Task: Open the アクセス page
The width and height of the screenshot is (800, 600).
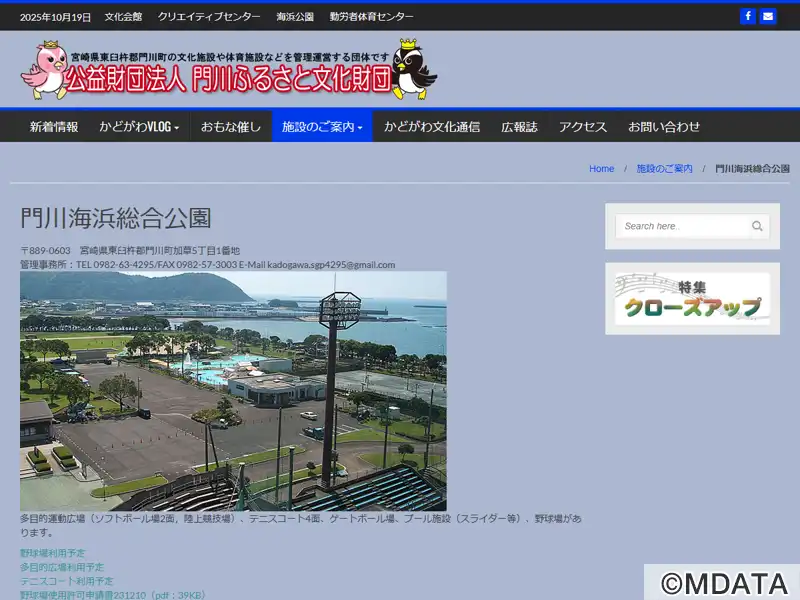Action: (583, 127)
